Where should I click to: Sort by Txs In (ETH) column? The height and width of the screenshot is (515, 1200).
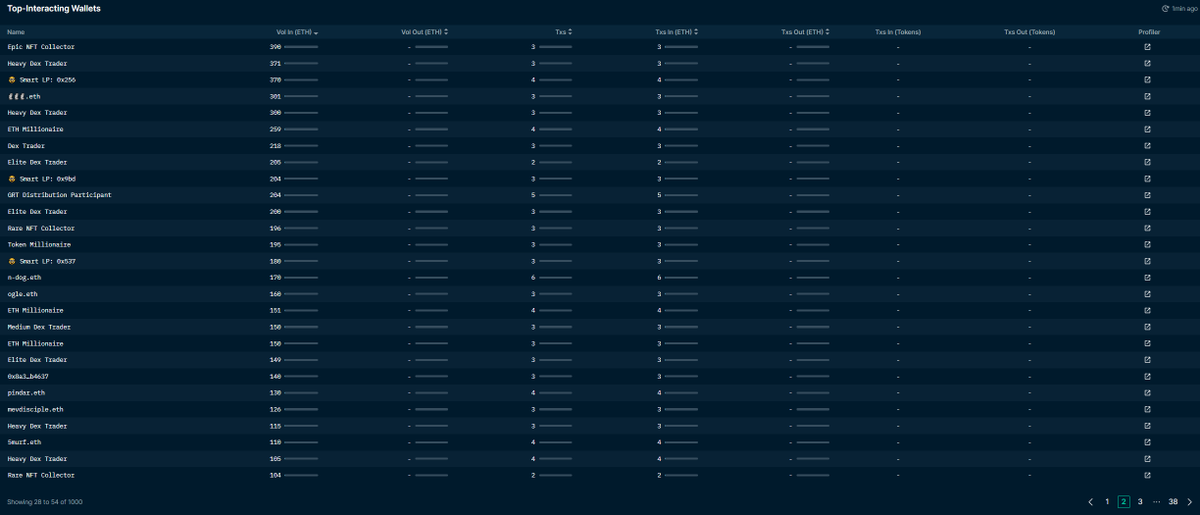676,32
